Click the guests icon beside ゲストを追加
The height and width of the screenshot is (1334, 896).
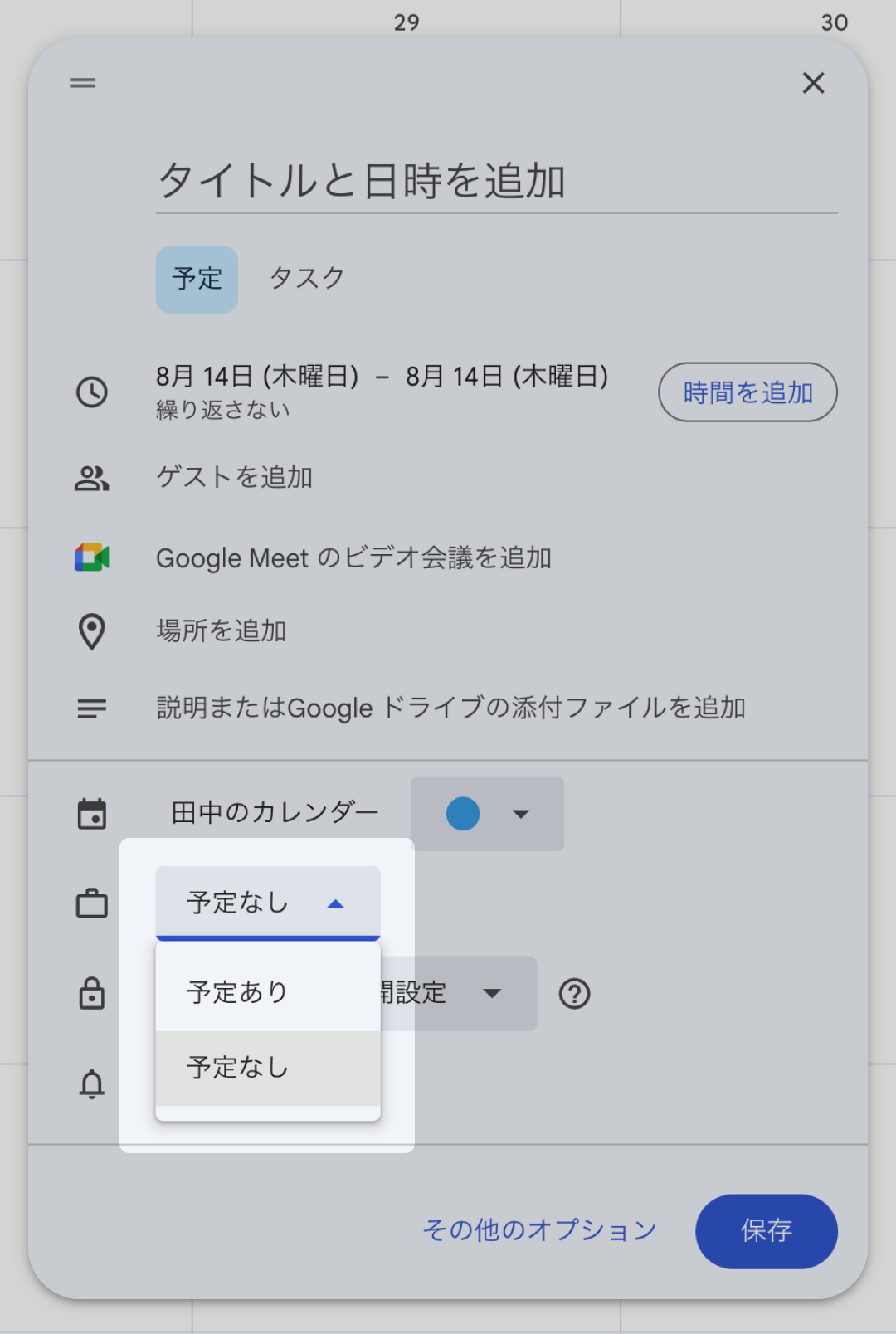click(x=91, y=477)
